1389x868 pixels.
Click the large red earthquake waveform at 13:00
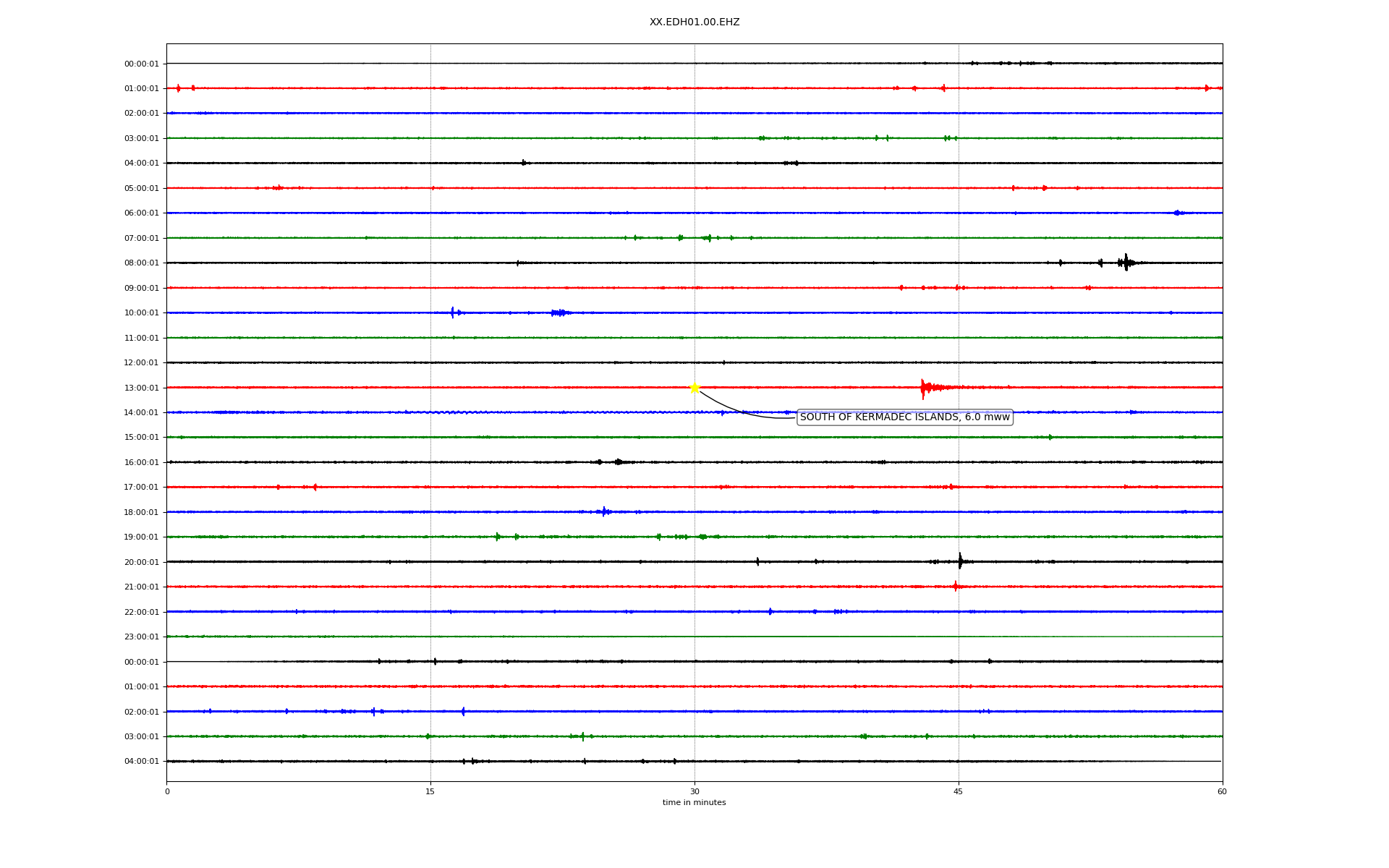click(924, 388)
